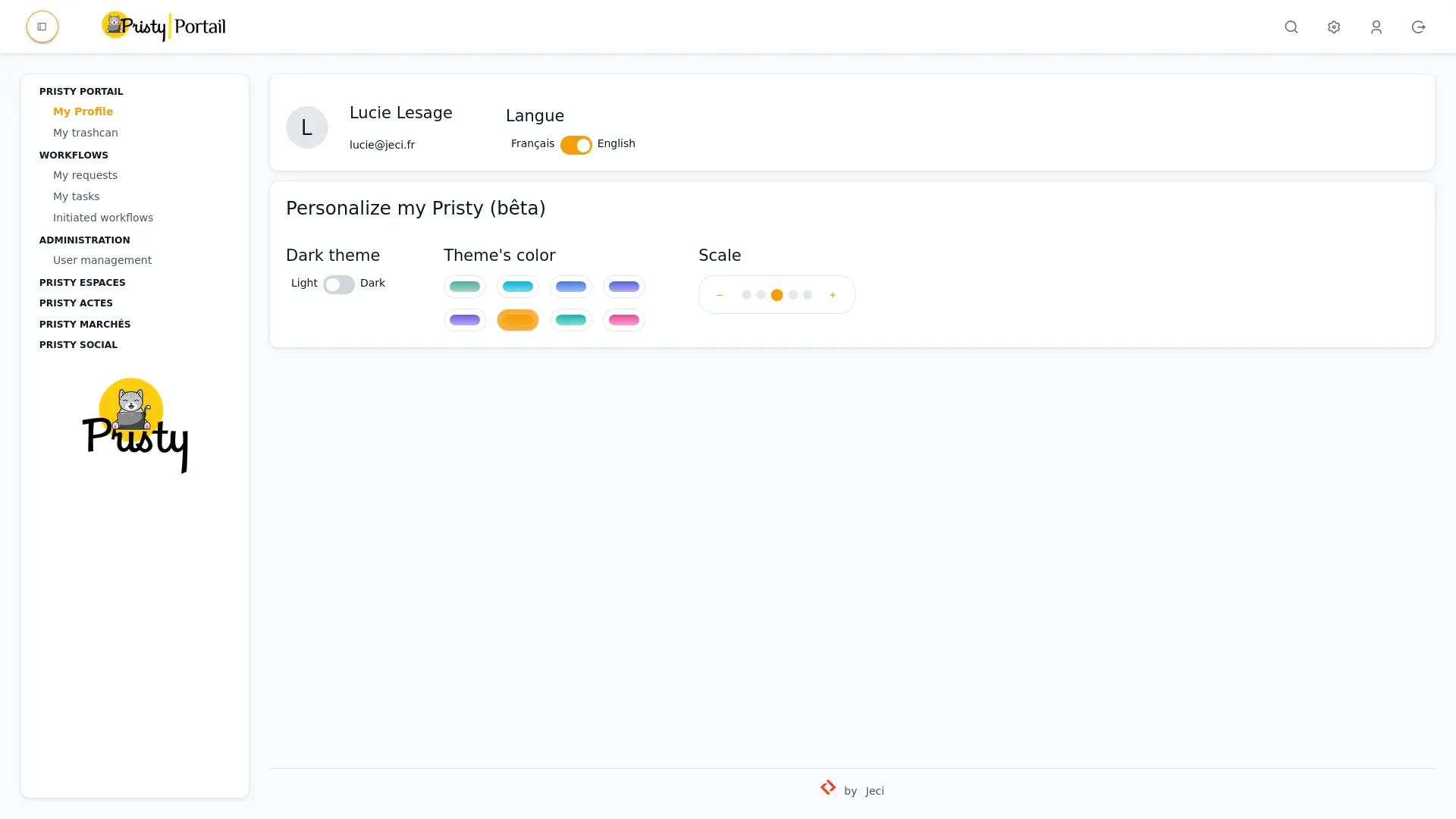This screenshot has height=819, width=1456.
Task: Choose the indigo theme color in top row
Action: tap(623, 287)
